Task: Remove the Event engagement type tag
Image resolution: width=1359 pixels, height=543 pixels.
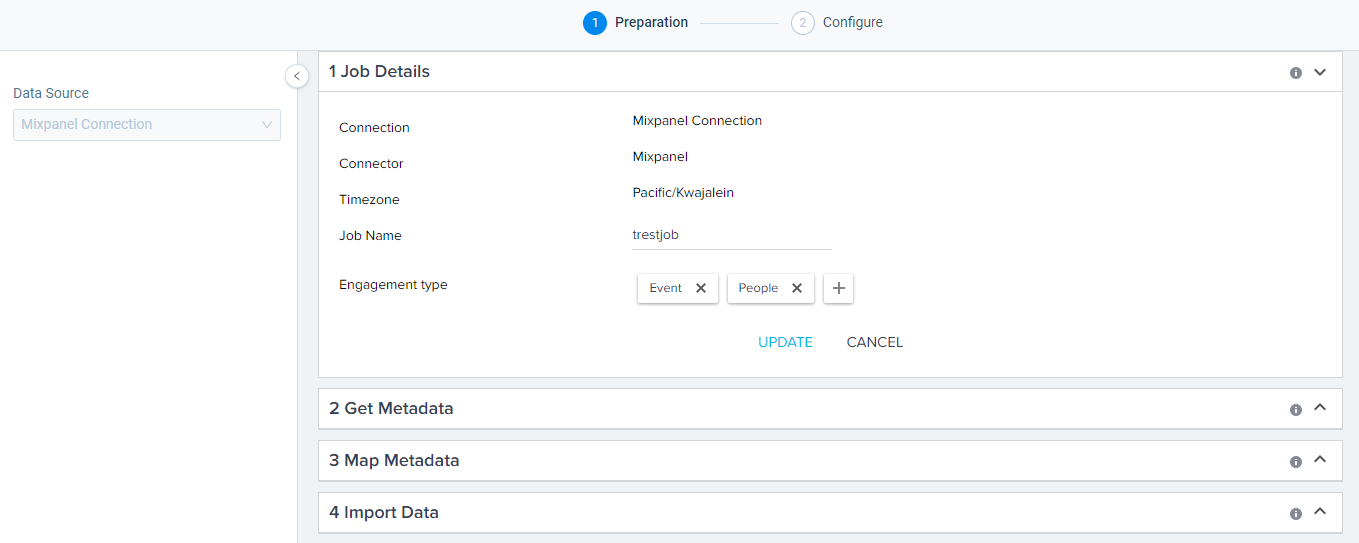Action: [701, 288]
